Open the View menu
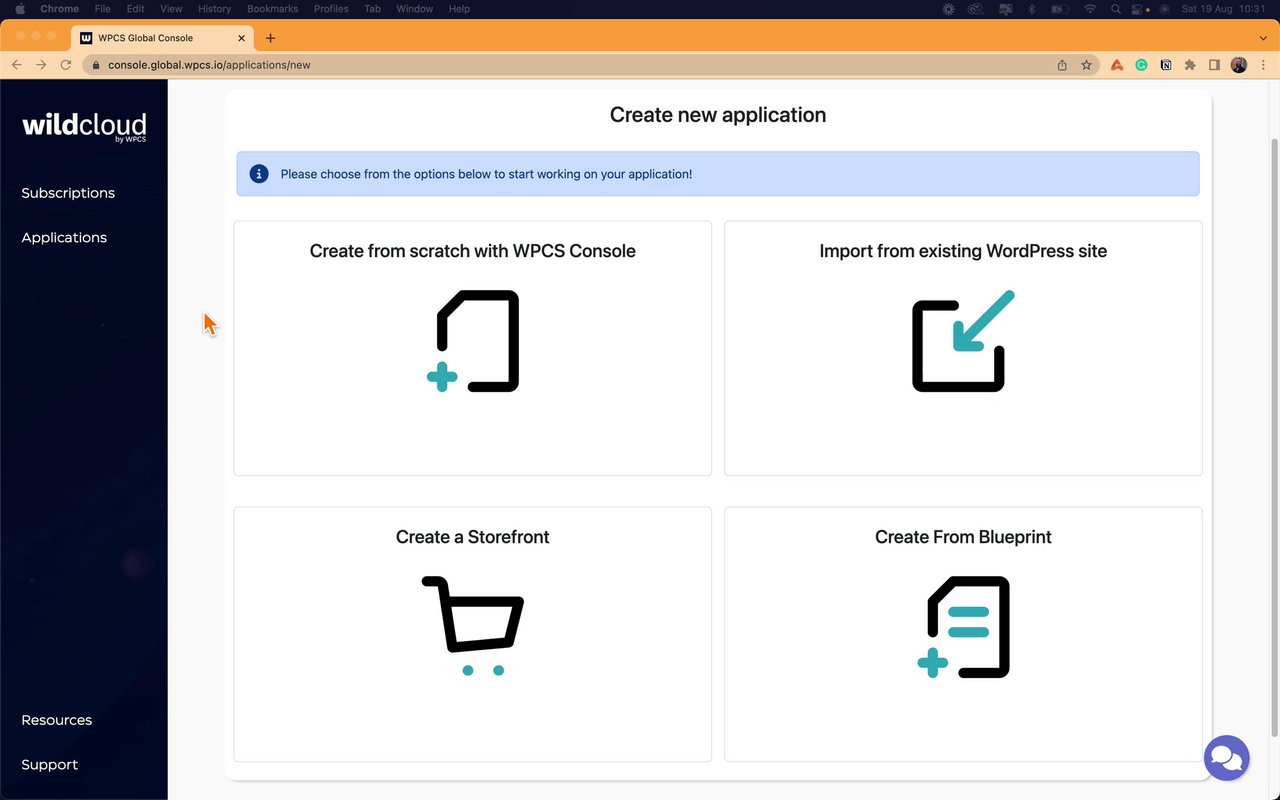This screenshot has width=1280, height=800. coord(171,9)
